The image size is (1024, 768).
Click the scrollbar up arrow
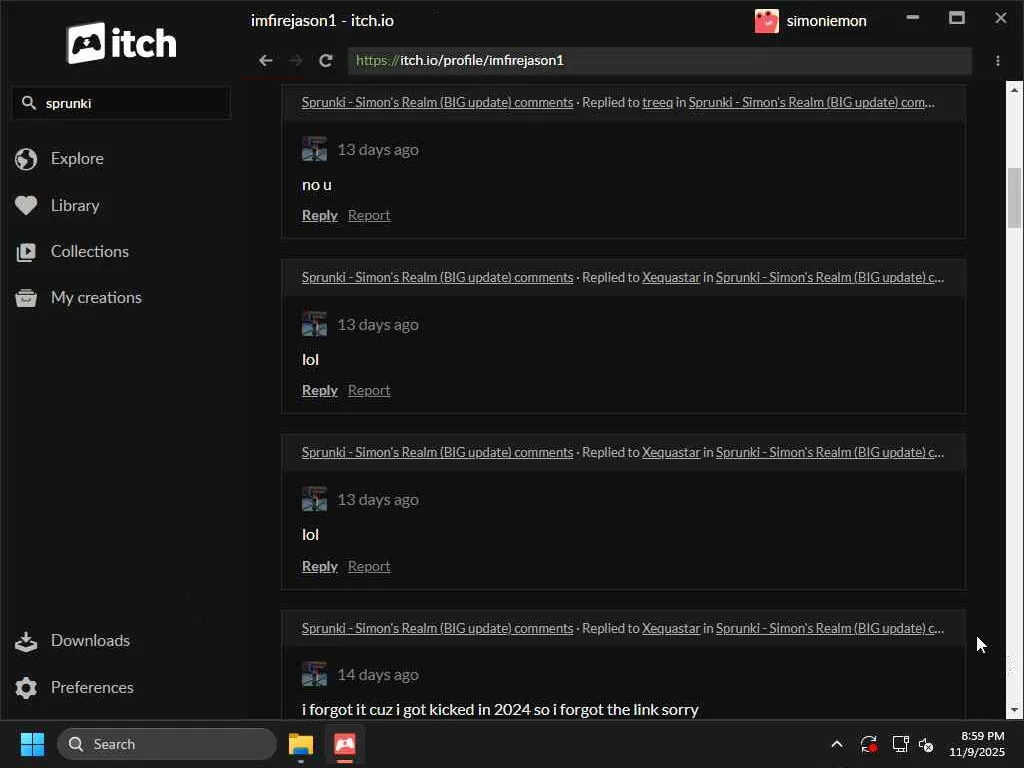pos(1014,90)
